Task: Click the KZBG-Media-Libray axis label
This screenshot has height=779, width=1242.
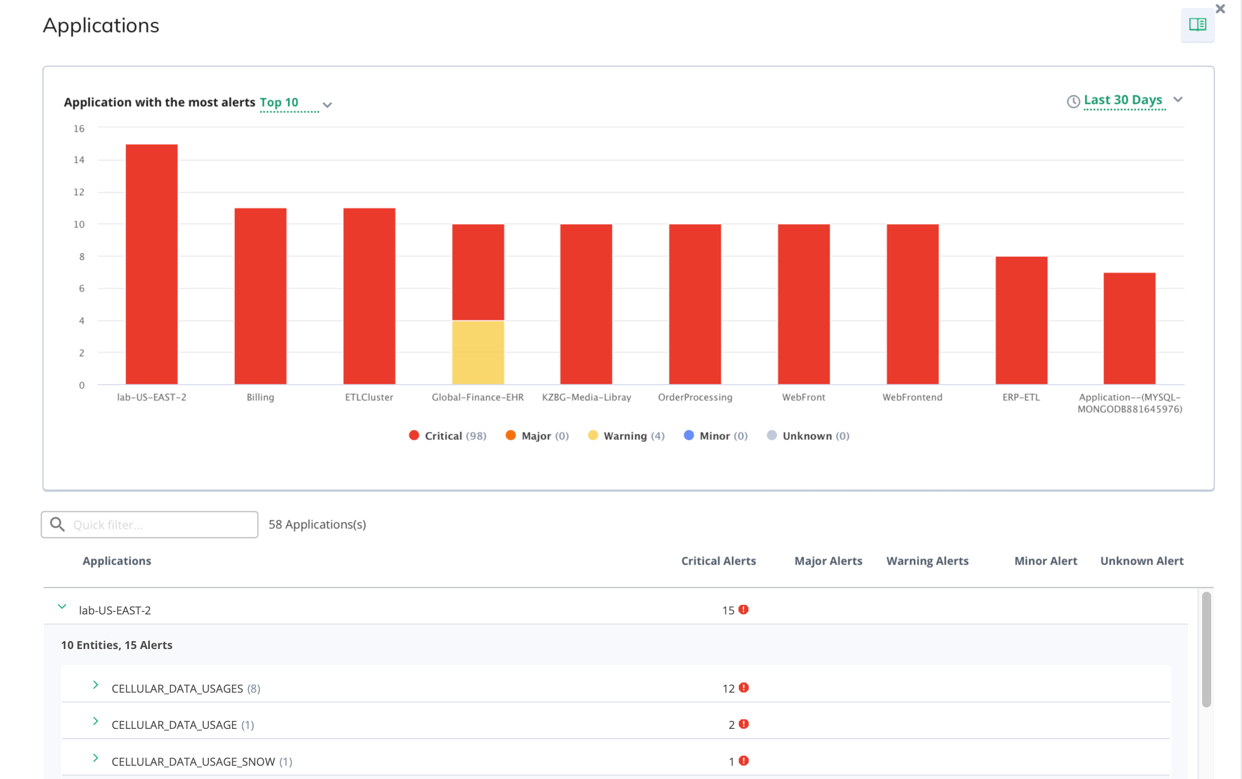Action: [x=587, y=397]
